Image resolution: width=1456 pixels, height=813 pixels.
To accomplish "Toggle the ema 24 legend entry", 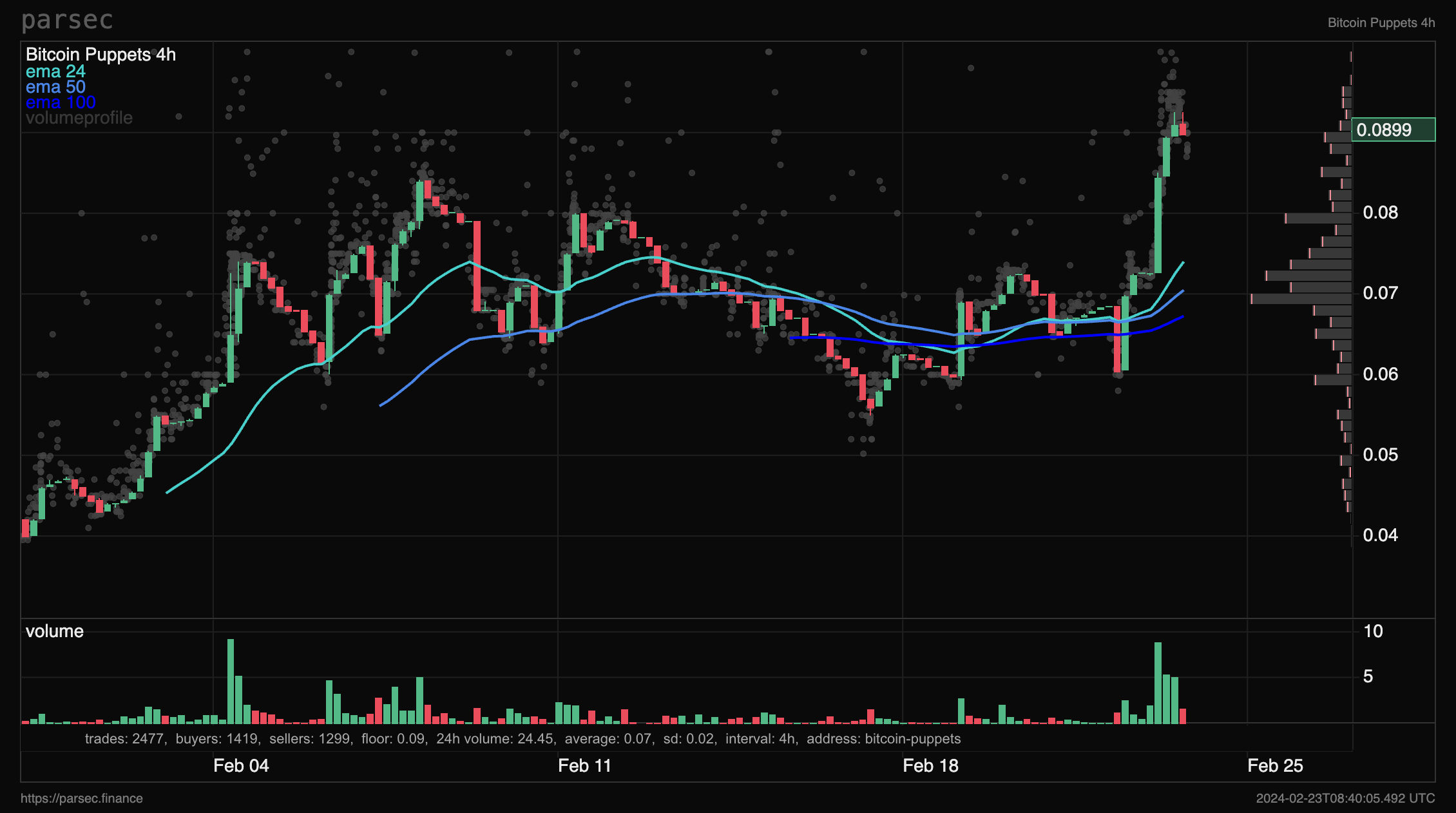I will click(55, 72).
